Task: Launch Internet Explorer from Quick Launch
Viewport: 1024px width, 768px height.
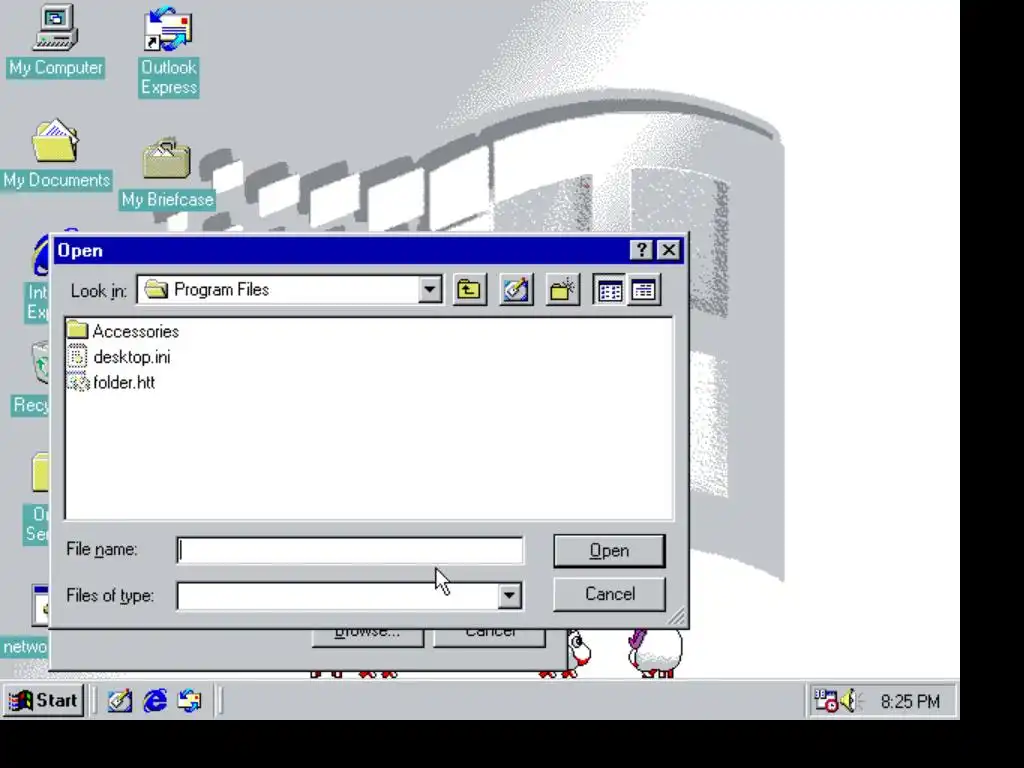Action: 155,701
